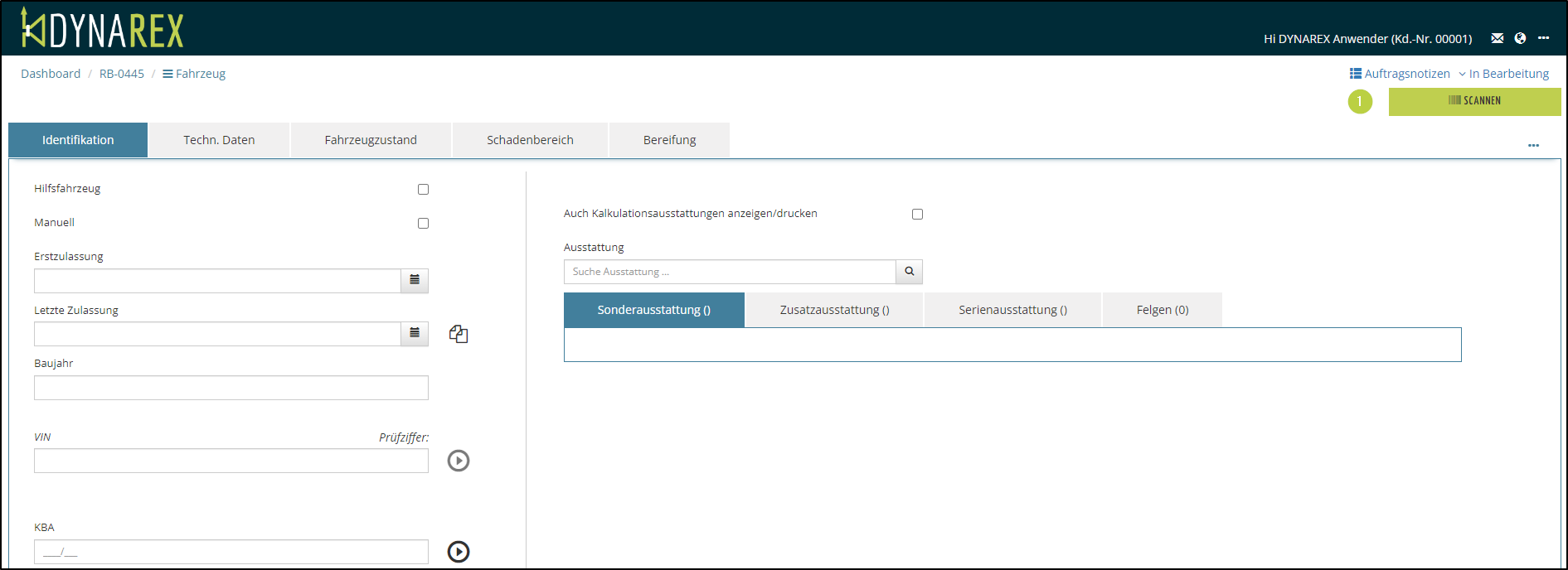
Task: Click the Baujahr input field
Action: (231, 388)
